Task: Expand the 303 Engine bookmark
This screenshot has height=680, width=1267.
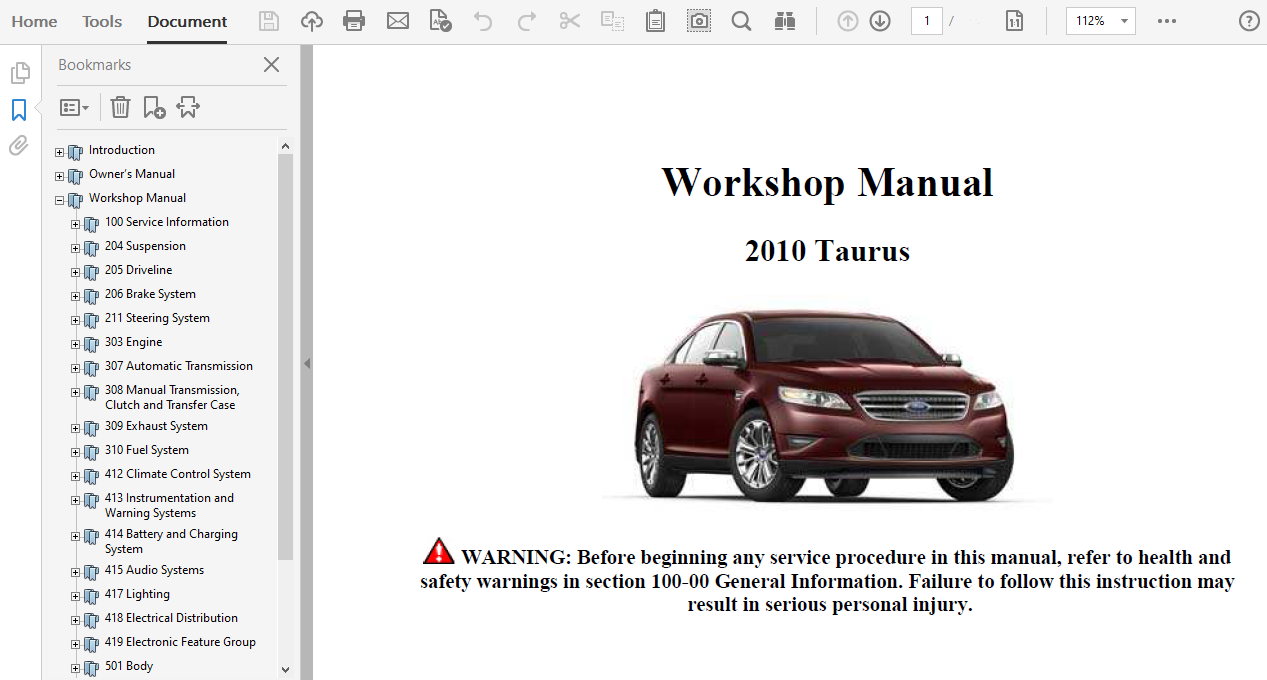Action: 76,344
